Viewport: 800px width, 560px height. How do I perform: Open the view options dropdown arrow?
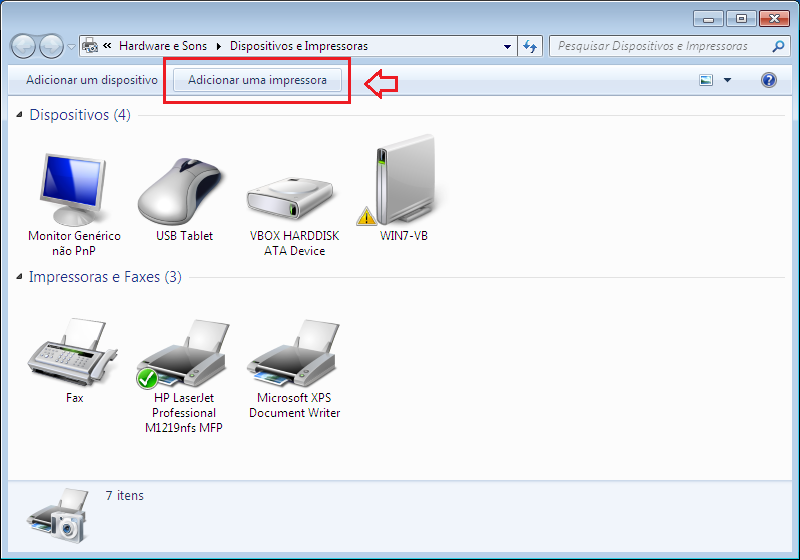[x=728, y=80]
